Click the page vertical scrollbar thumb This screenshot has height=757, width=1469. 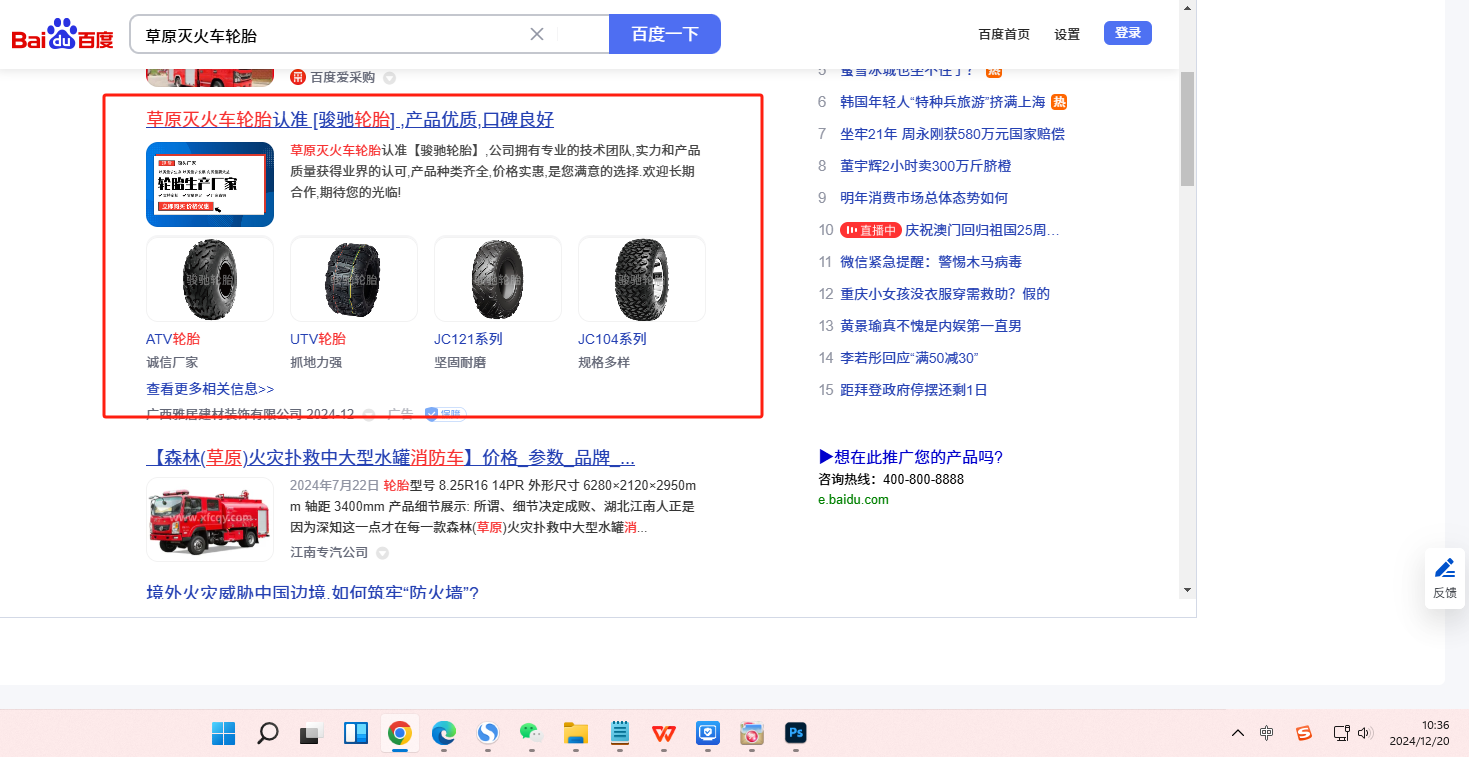(x=1187, y=128)
